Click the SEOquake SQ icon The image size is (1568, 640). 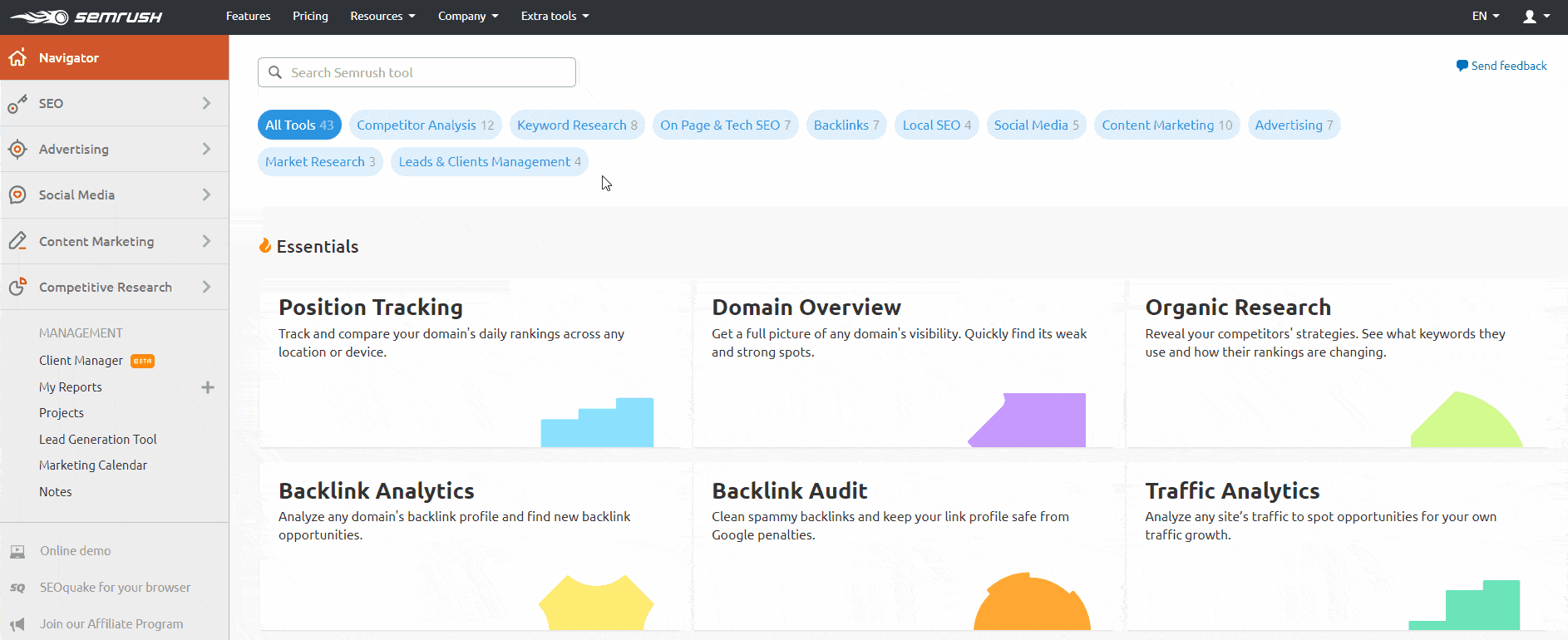click(17, 588)
